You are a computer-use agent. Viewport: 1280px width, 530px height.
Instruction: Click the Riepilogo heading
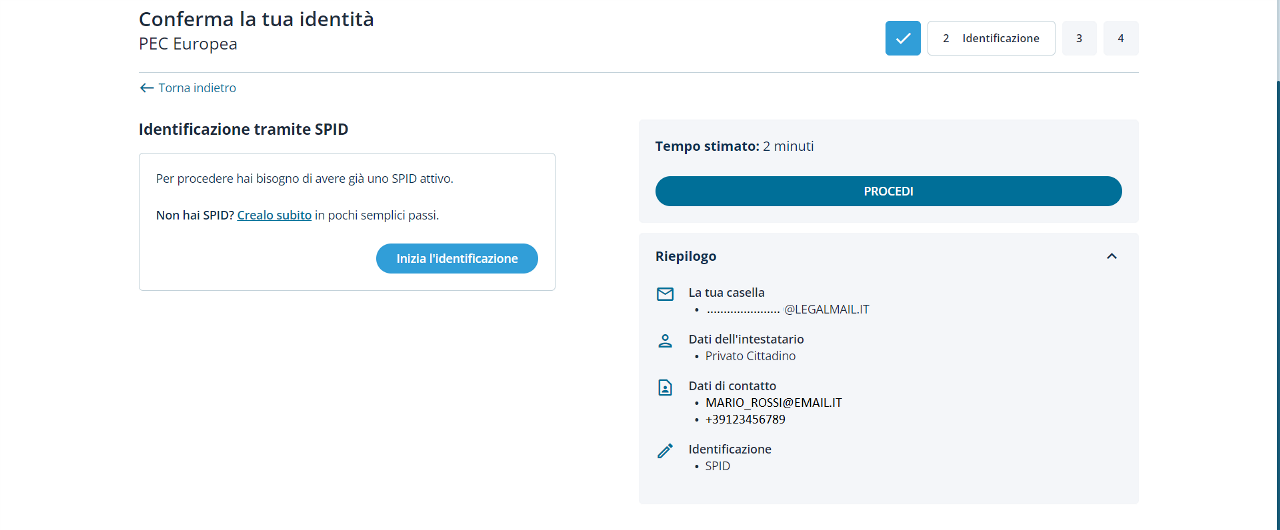pyautogui.click(x=686, y=256)
